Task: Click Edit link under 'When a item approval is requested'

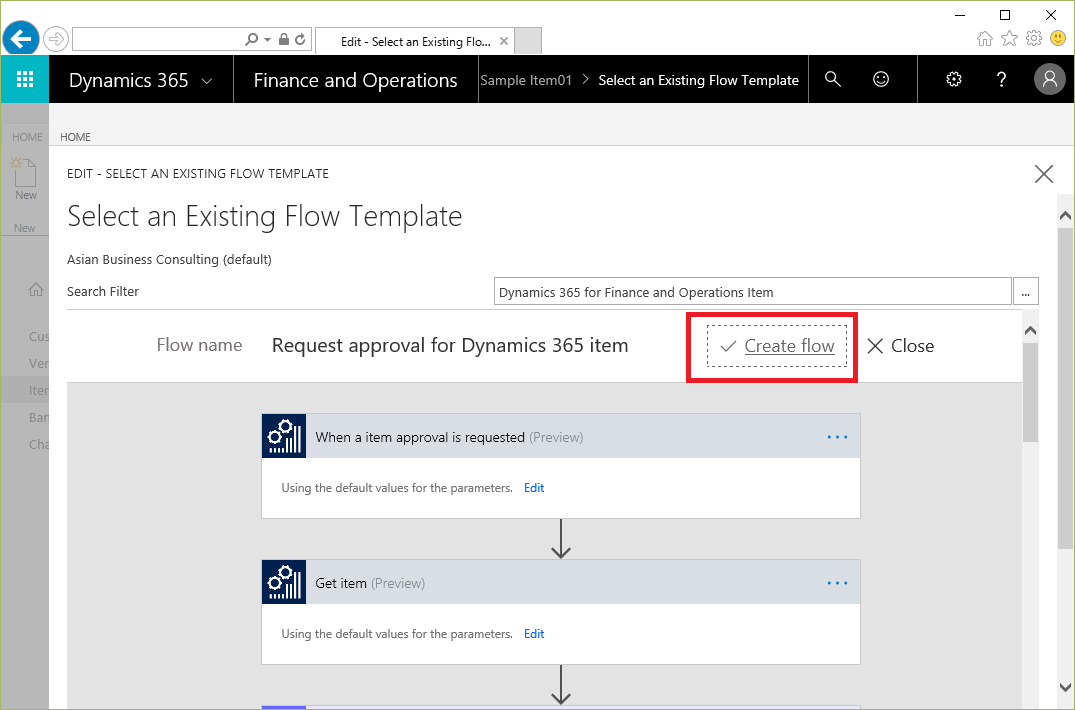Action: 534,488
